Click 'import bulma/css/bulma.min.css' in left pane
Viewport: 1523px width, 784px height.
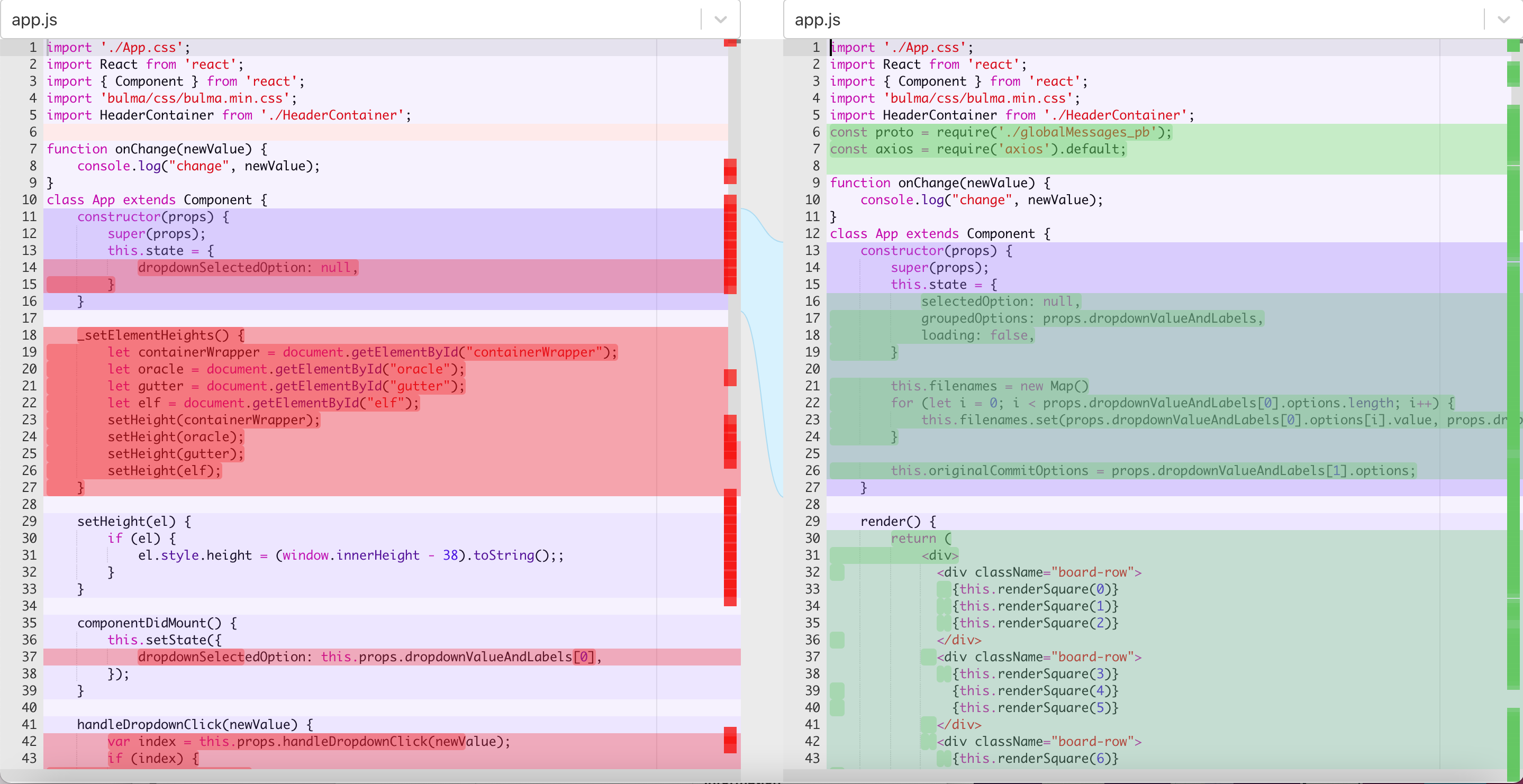[x=172, y=98]
